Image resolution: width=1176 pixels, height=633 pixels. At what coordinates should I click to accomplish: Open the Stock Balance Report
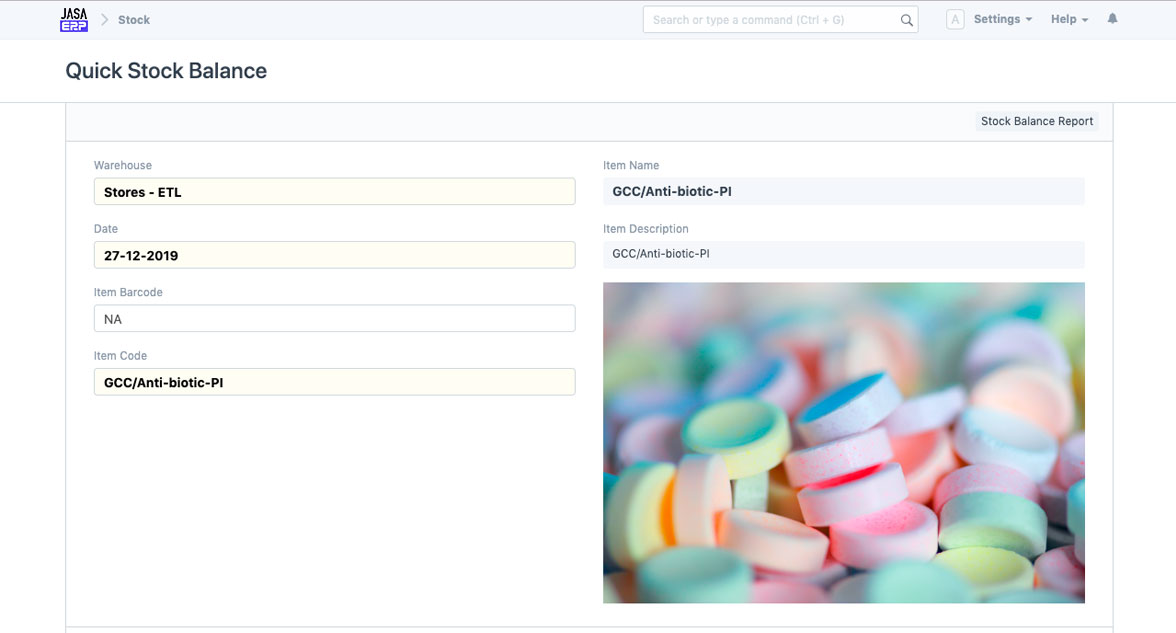tap(1037, 121)
